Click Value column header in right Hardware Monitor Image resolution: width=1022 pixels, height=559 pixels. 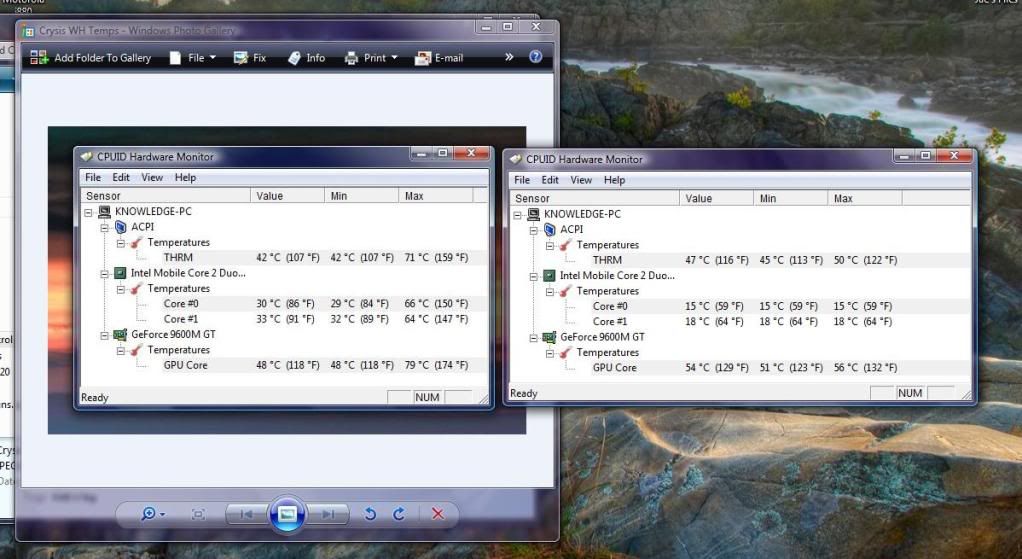[x=716, y=198]
